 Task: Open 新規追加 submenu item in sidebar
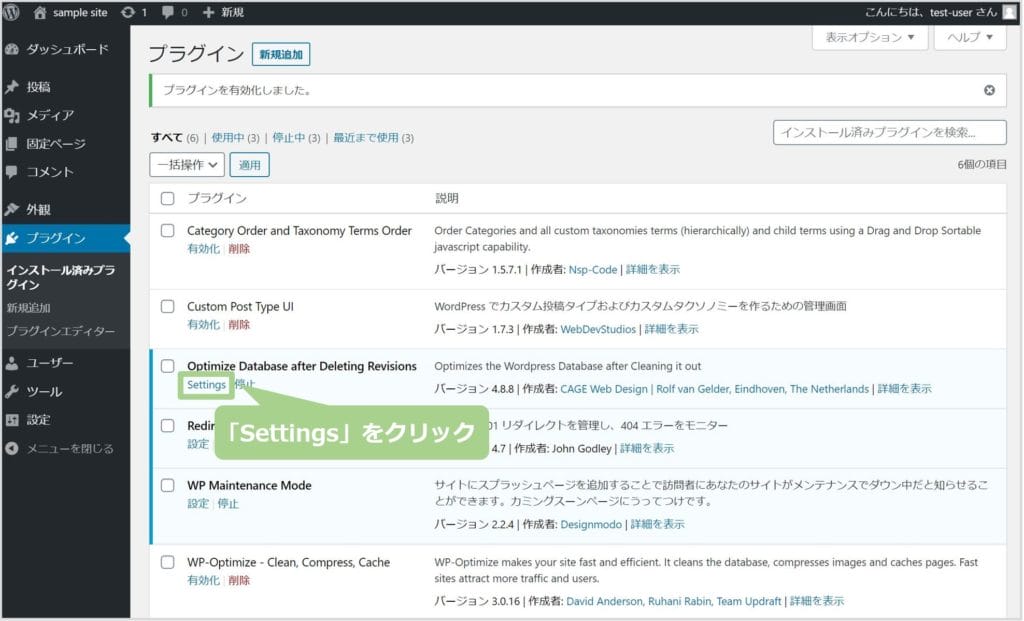[x=28, y=308]
